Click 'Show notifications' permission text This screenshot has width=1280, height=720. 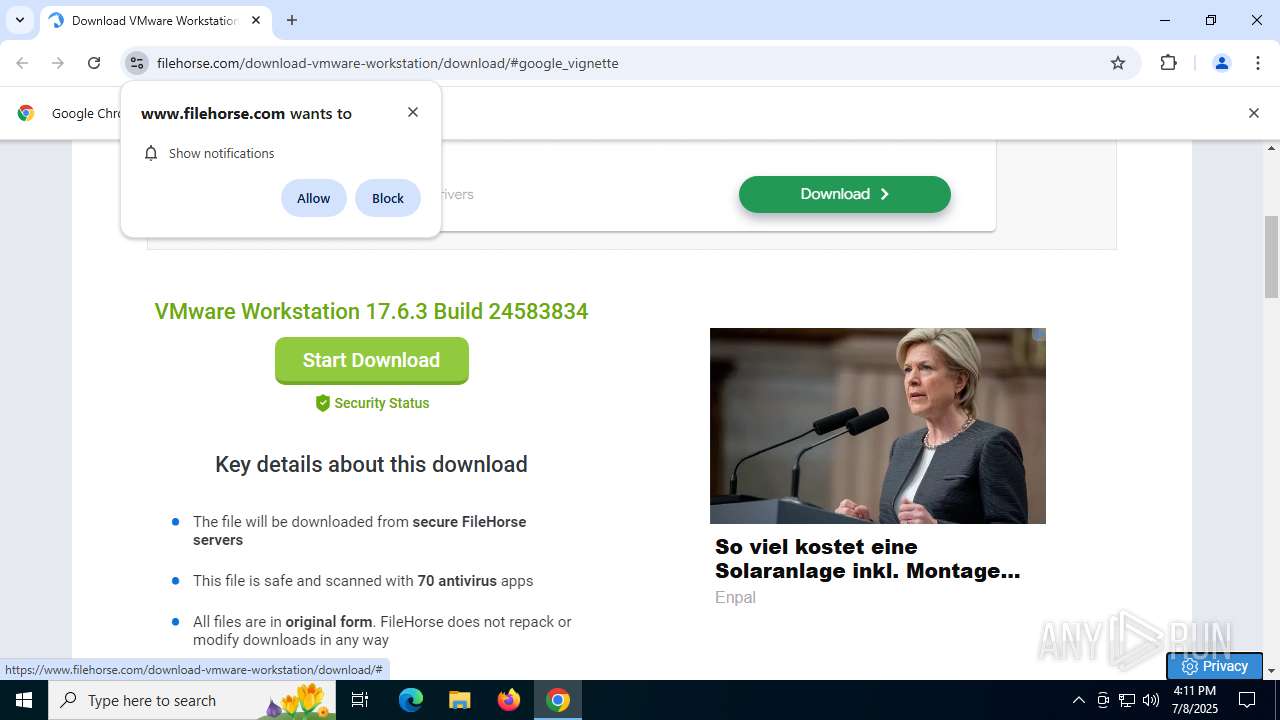[x=221, y=153]
